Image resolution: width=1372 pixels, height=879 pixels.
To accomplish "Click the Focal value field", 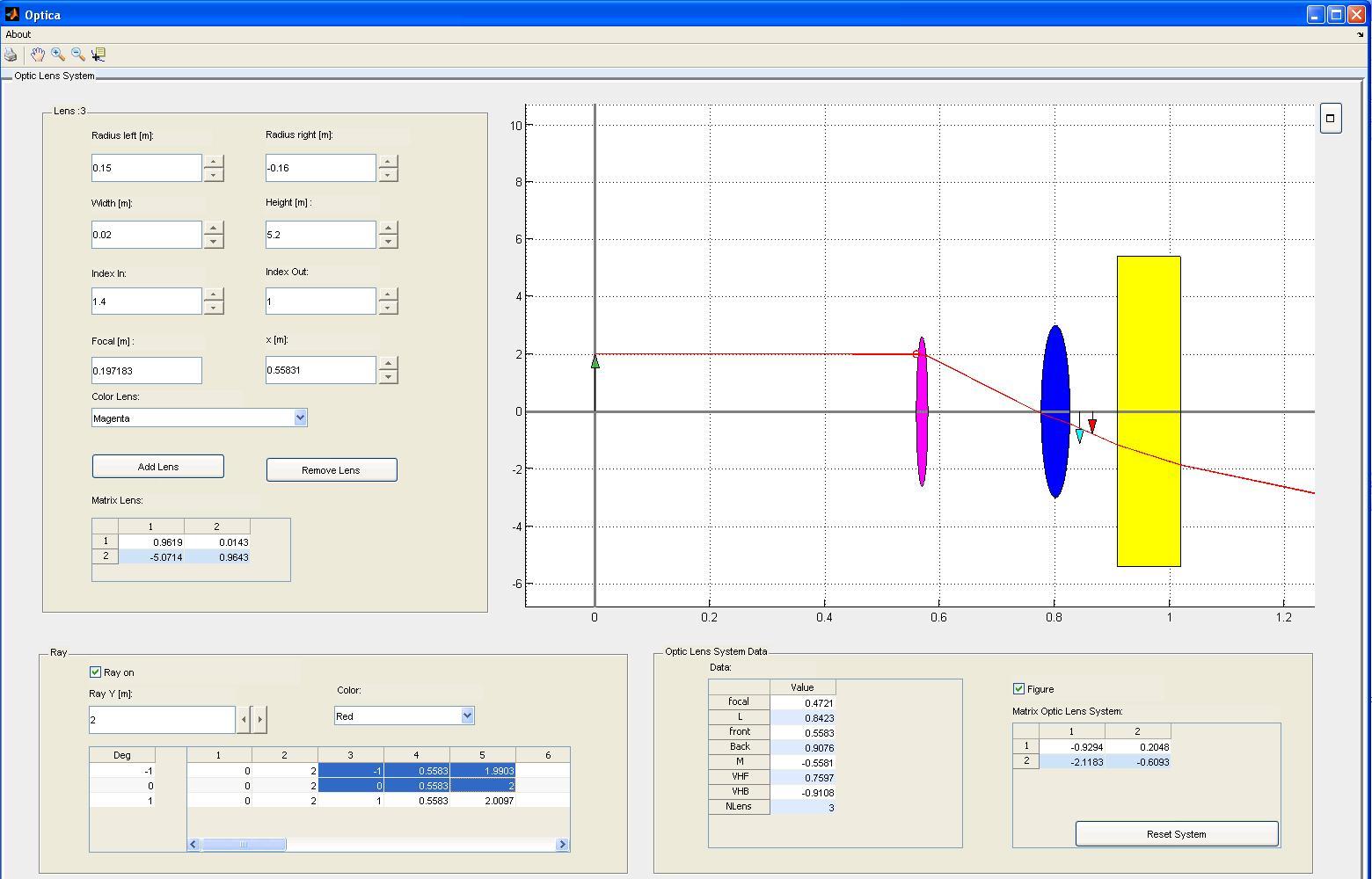I will pos(147,371).
